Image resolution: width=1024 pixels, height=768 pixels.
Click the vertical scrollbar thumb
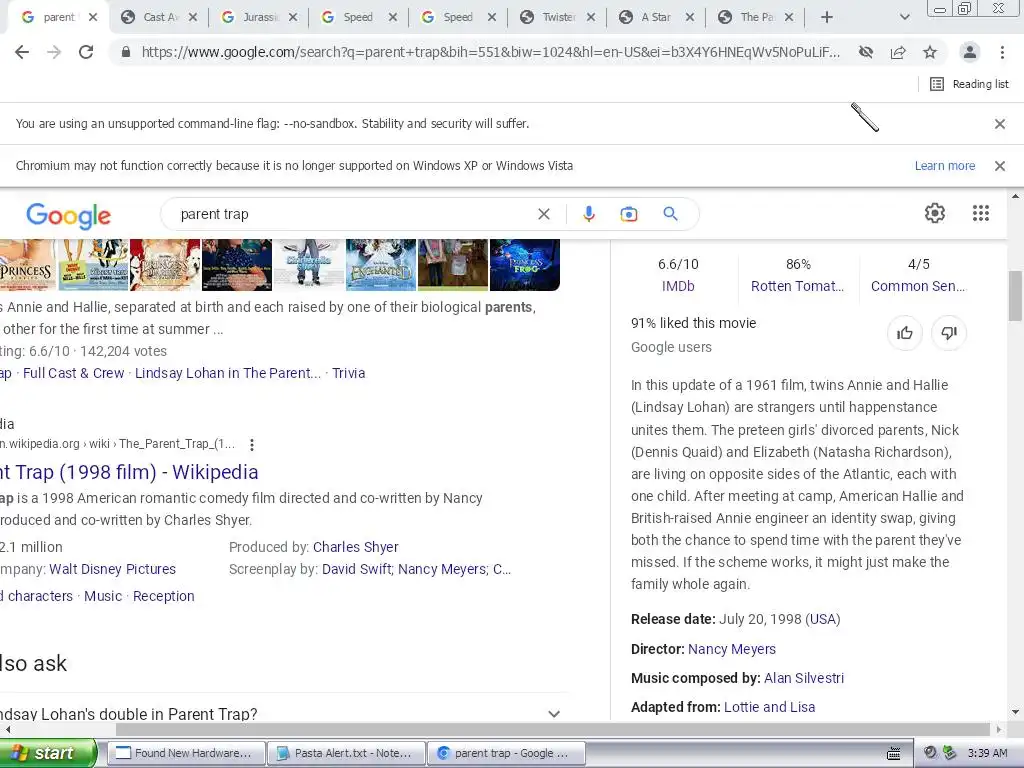coord(1016,296)
